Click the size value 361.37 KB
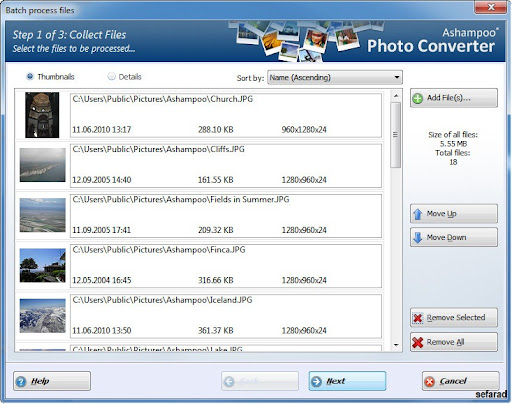512x404 pixels. point(216,331)
